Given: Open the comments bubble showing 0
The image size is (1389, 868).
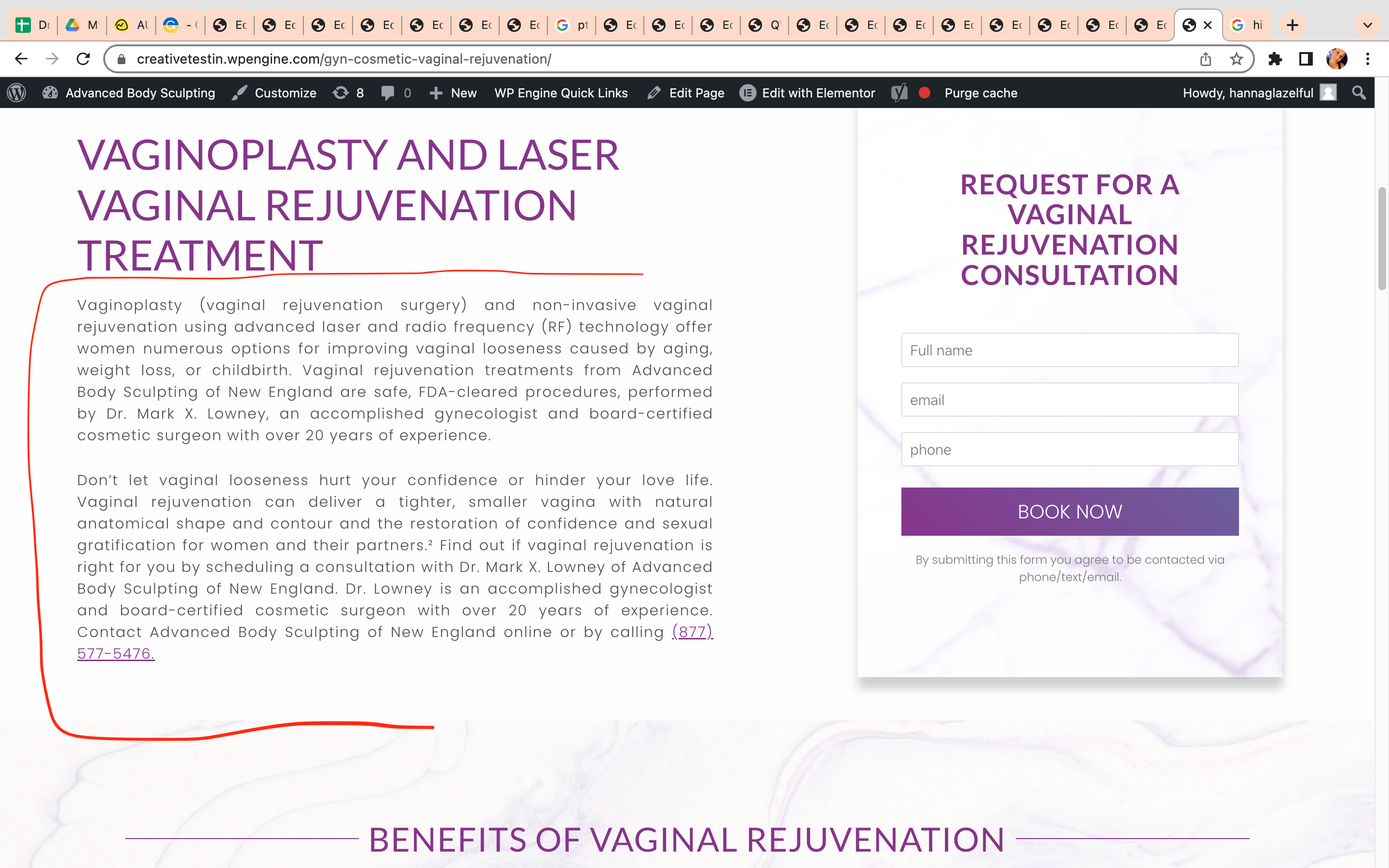Looking at the screenshot, I should (396, 93).
